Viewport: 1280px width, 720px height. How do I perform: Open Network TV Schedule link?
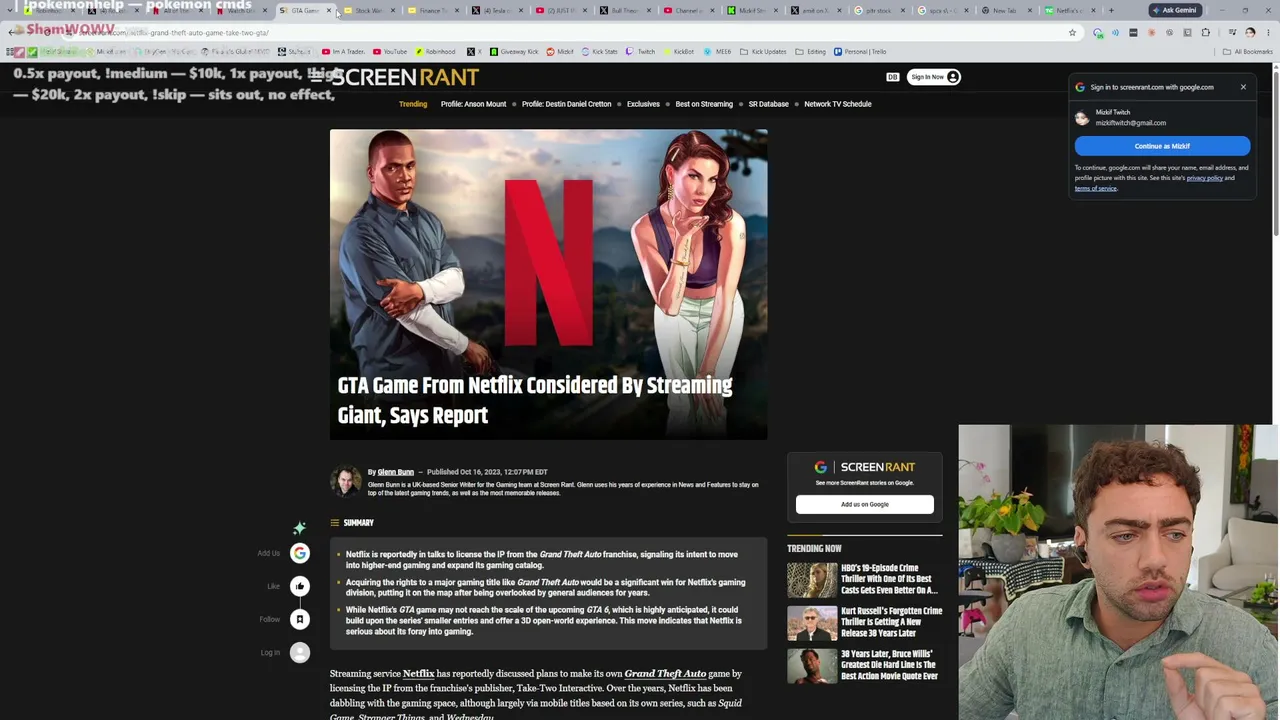837,104
